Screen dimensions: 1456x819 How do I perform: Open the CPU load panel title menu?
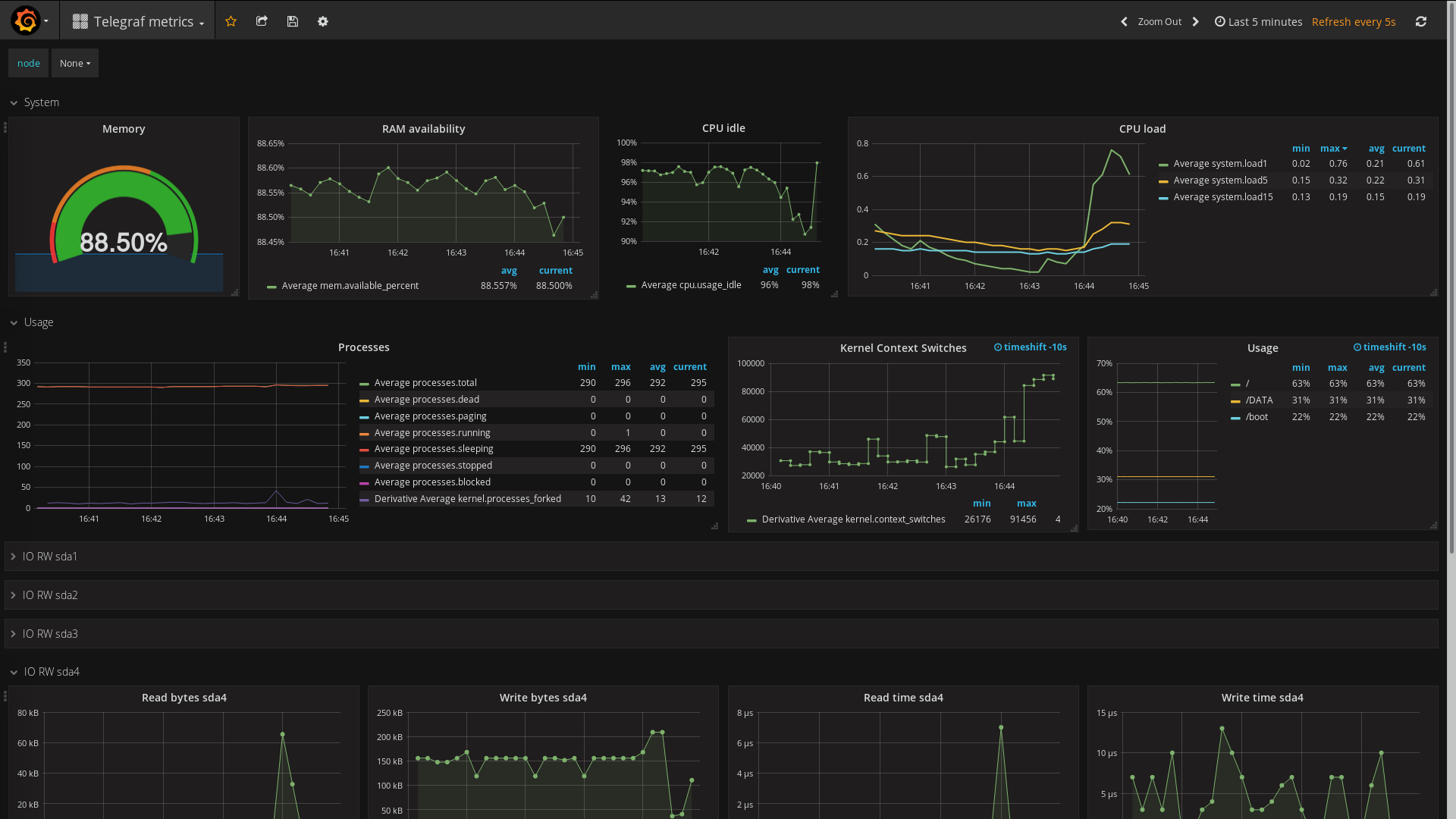tap(1142, 129)
